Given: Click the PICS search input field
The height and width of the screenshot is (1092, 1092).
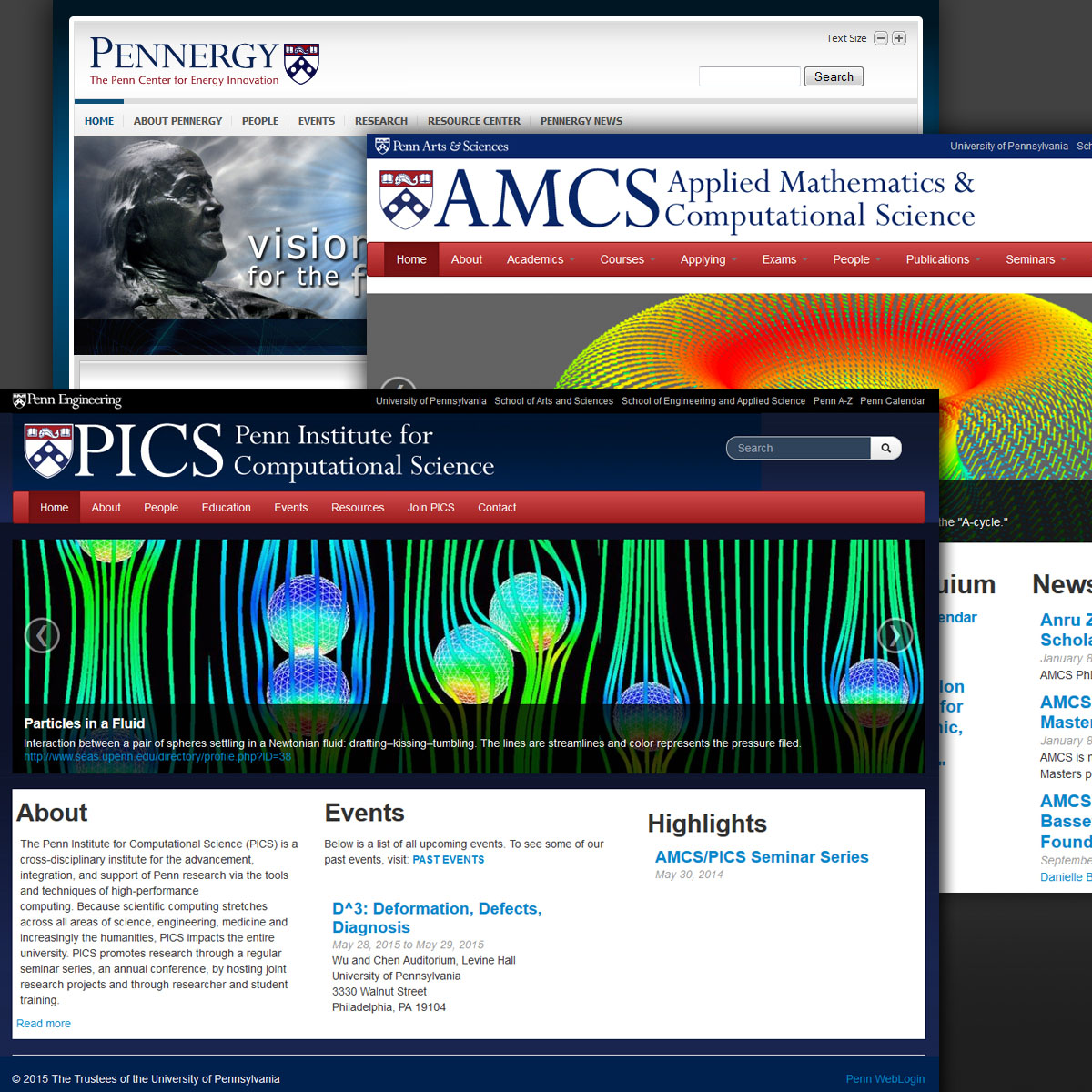Looking at the screenshot, I should (799, 448).
